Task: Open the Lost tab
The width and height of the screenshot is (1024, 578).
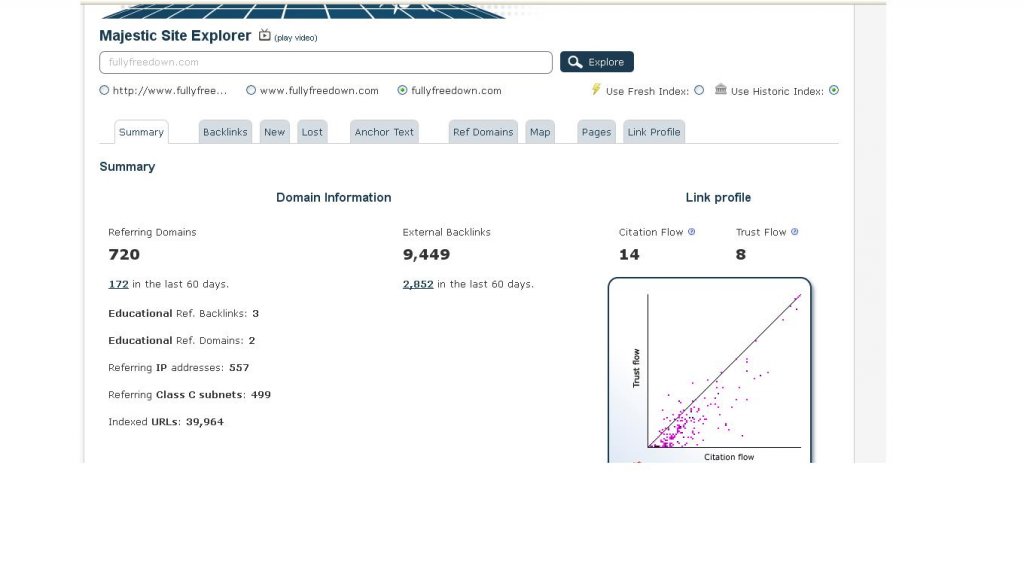Action: pyautogui.click(x=312, y=132)
